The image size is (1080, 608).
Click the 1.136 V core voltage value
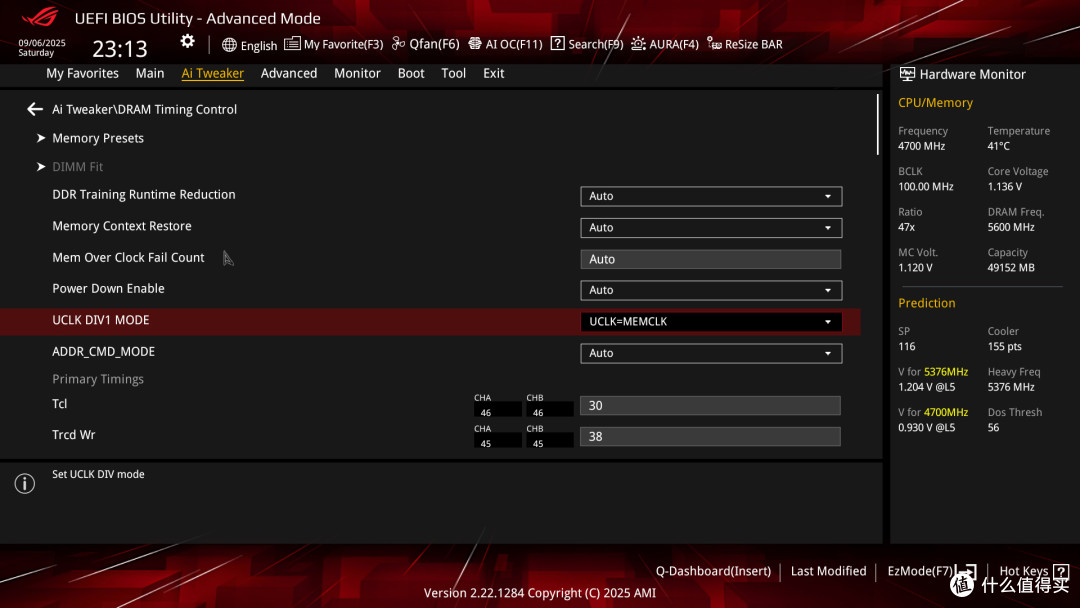tap(1004, 187)
